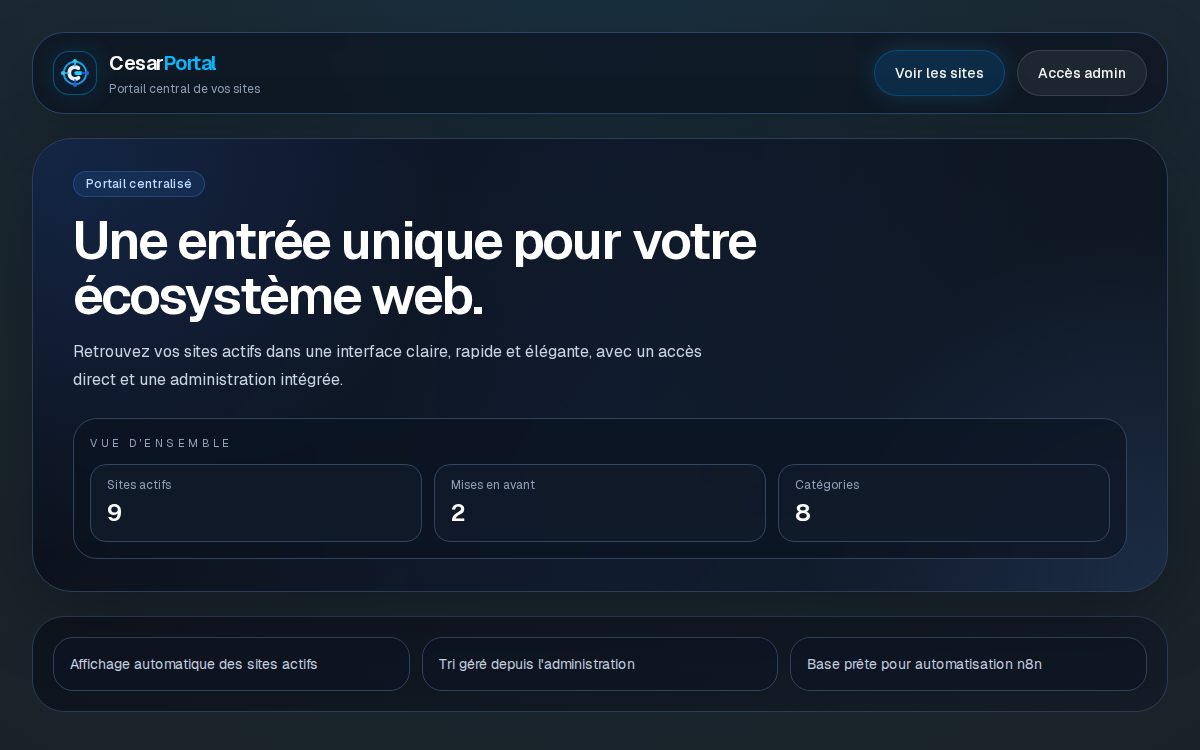
Task: Click the value 9 under Sites actifs
Action: [x=114, y=513]
